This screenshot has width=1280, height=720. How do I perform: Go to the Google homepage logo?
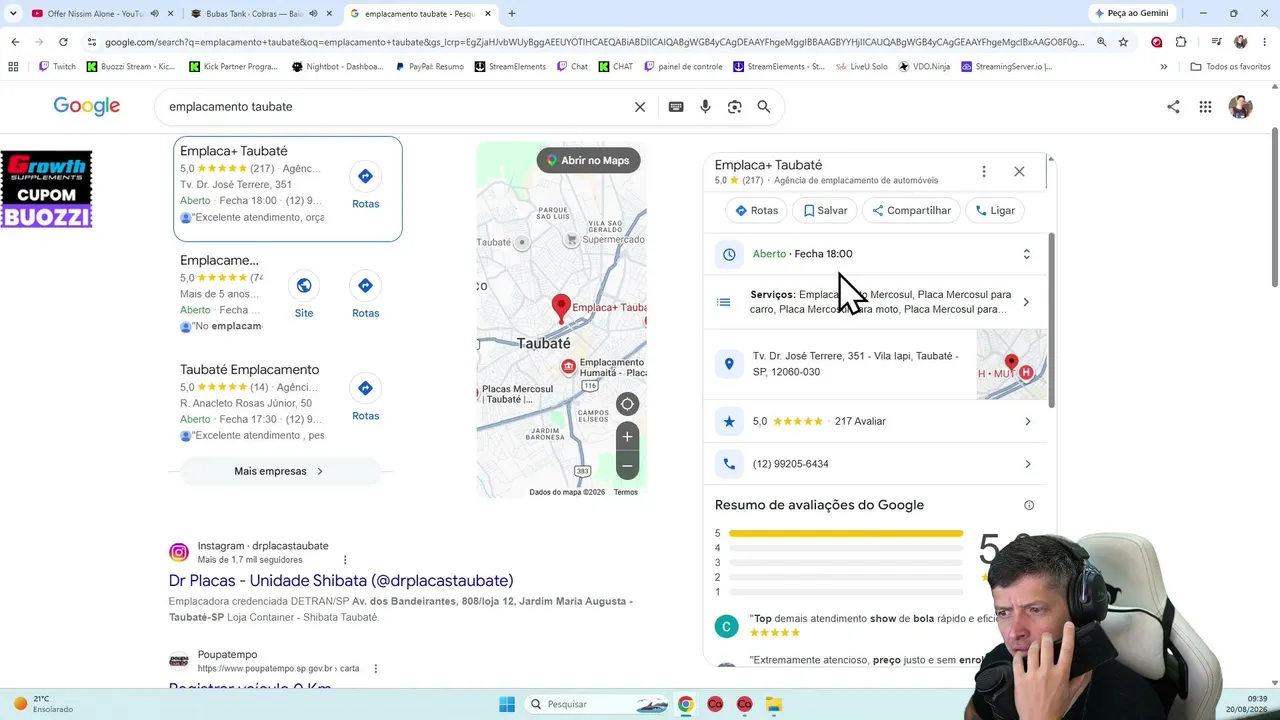tap(87, 107)
